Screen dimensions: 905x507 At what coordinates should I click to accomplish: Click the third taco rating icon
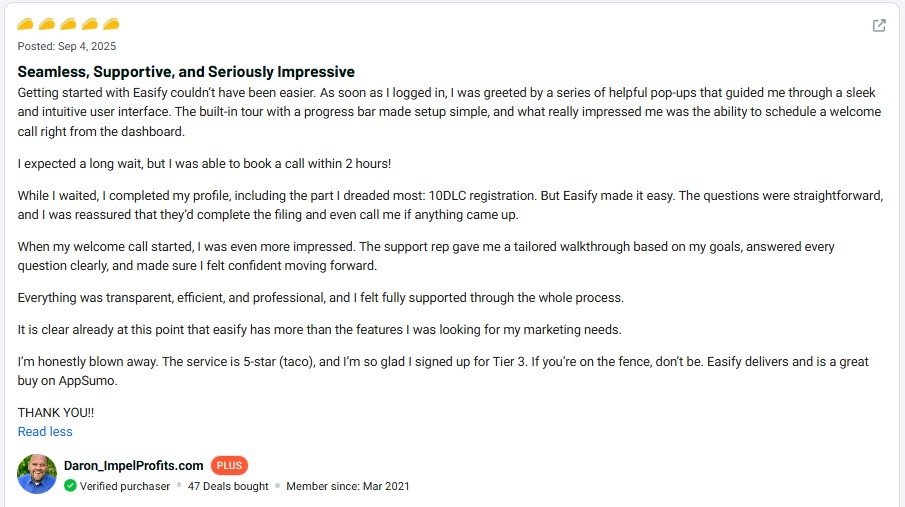[x=68, y=24]
